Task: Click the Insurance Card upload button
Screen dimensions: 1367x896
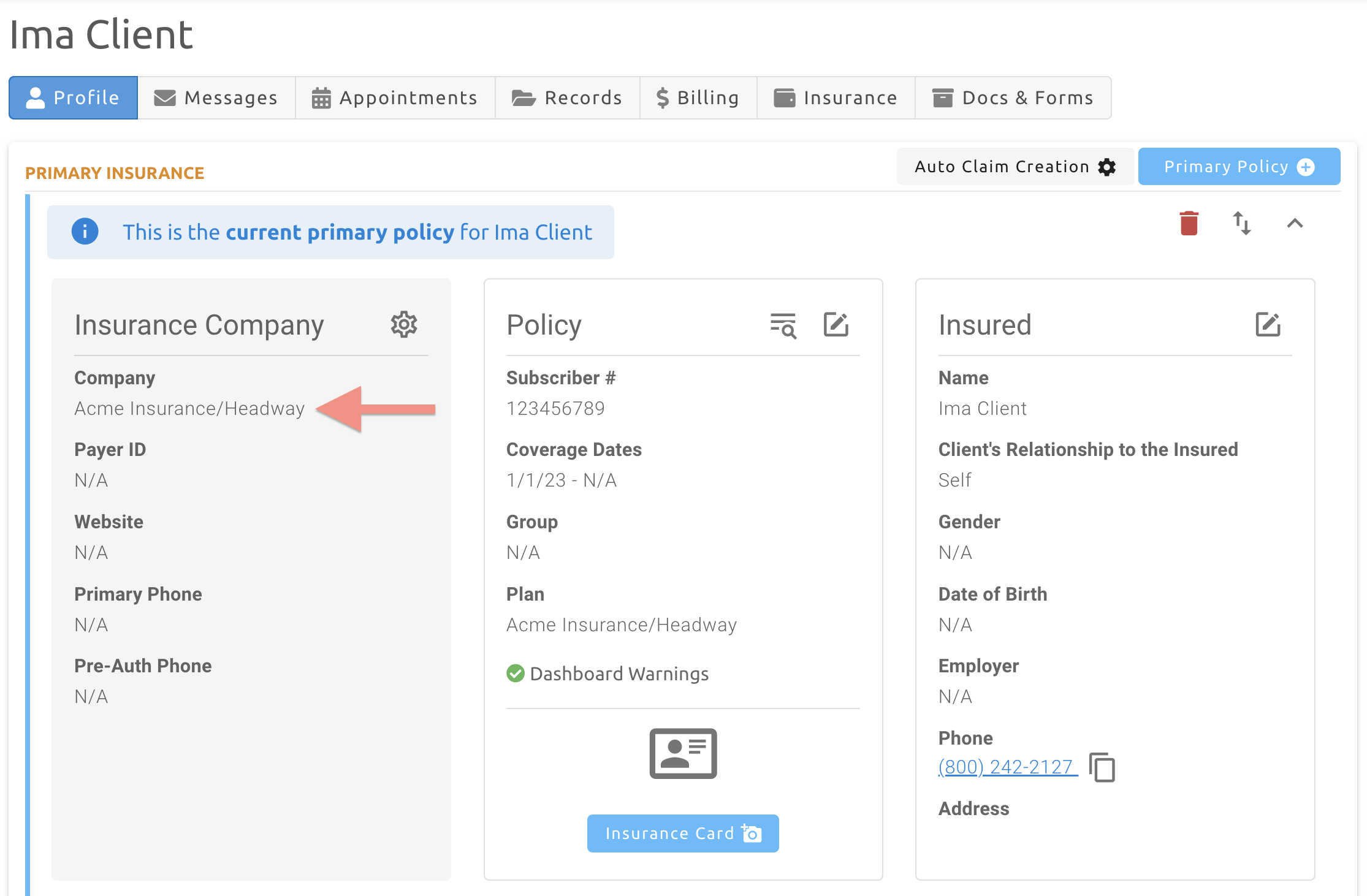Action: coord(682,833)
